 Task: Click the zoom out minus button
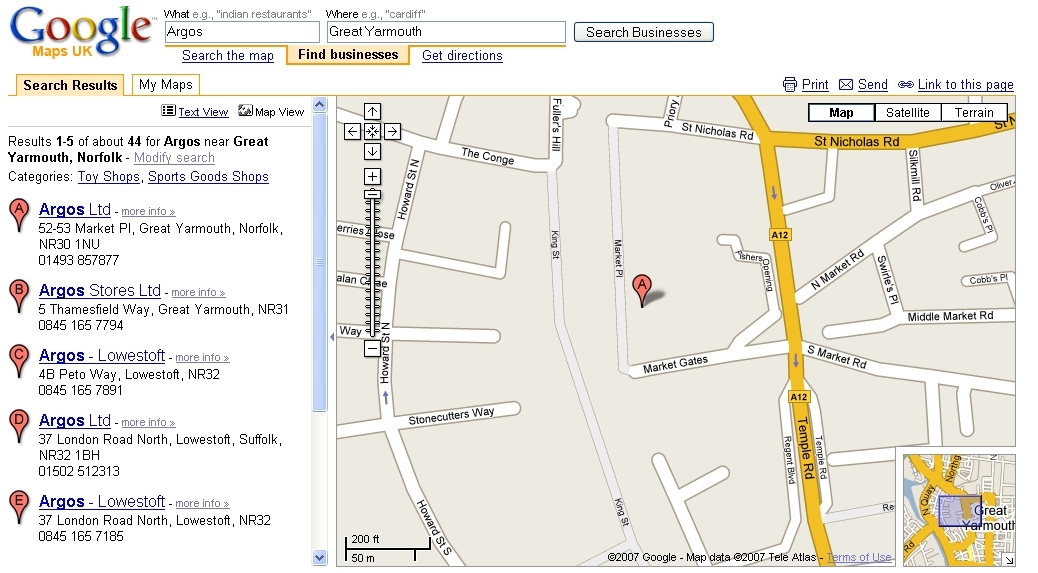tap(372, 349)
